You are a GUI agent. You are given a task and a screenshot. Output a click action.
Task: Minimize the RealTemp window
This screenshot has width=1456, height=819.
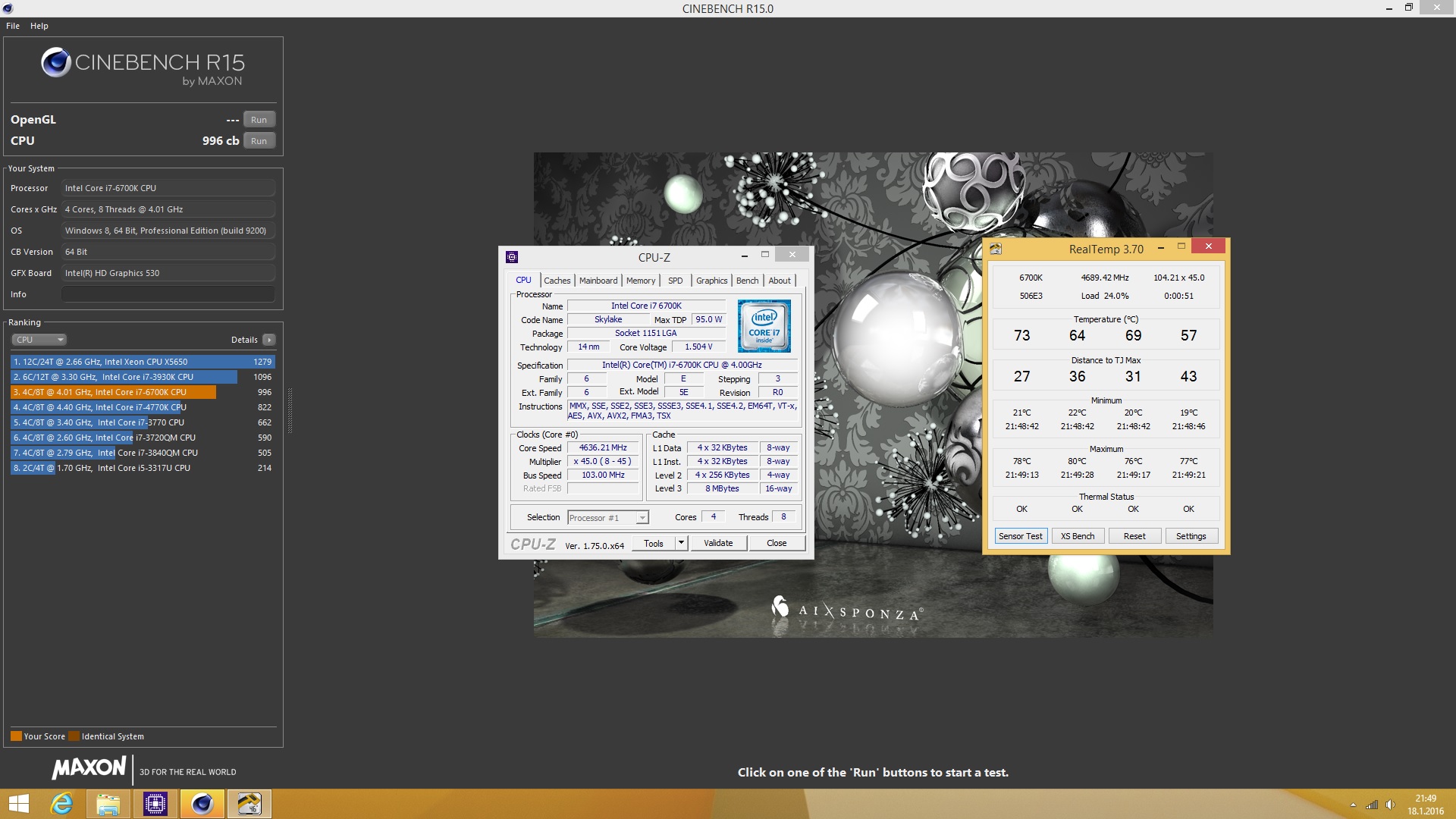pyautogui.click(x=1160, y=247)
